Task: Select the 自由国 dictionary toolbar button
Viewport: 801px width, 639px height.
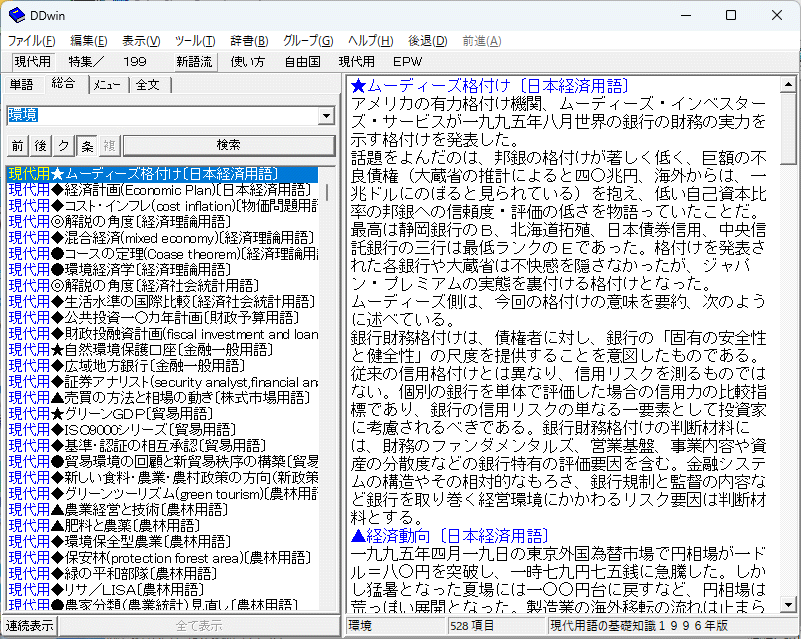Action: 302,62
